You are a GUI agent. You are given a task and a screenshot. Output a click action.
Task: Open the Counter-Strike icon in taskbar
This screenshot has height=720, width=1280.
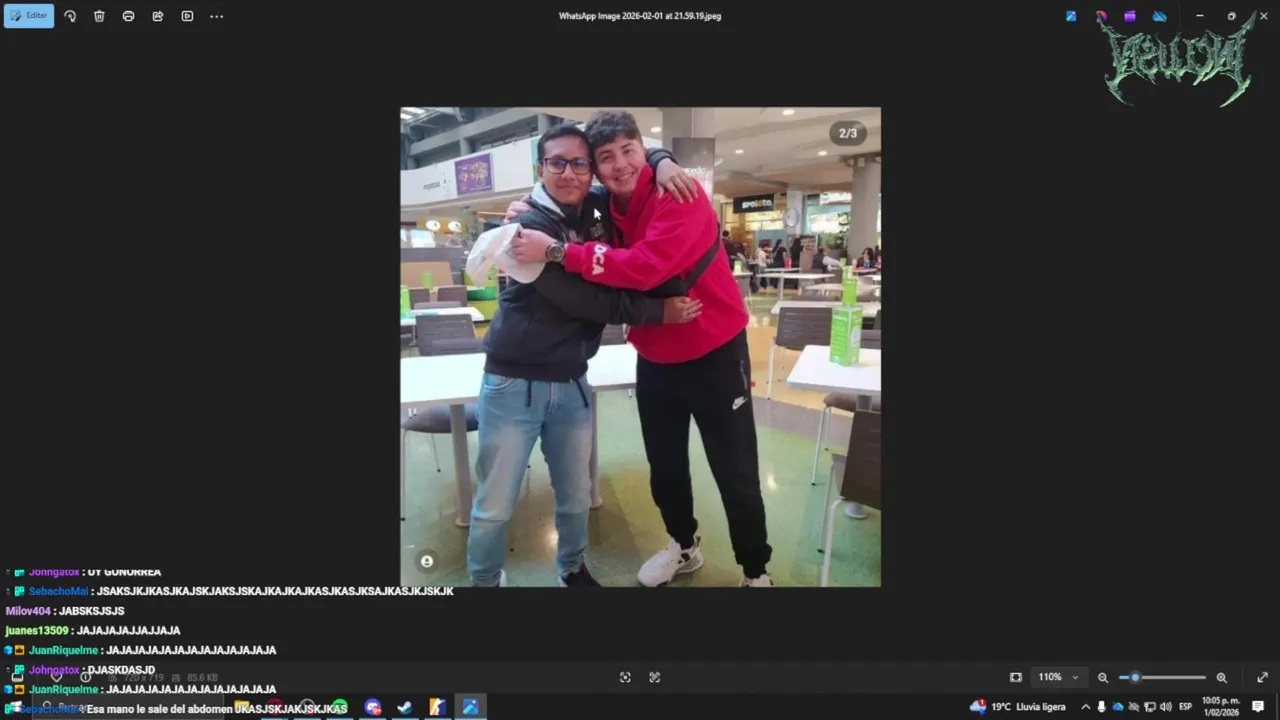click(437, 707)
